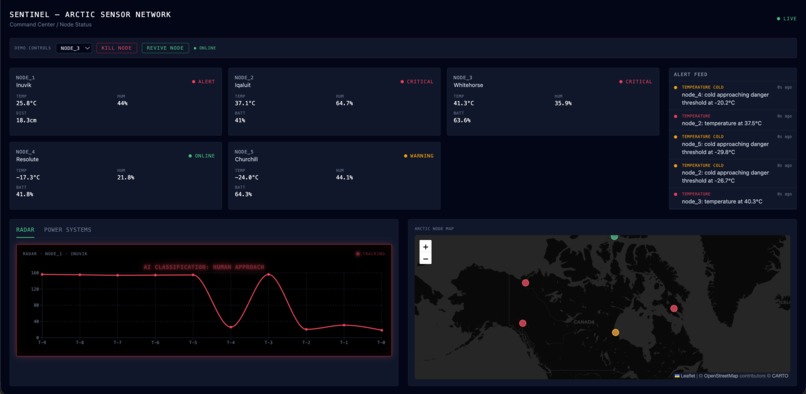Click WARNING status on Churchill card
Screen dimensions: 806x394
(x=418, y=155)
